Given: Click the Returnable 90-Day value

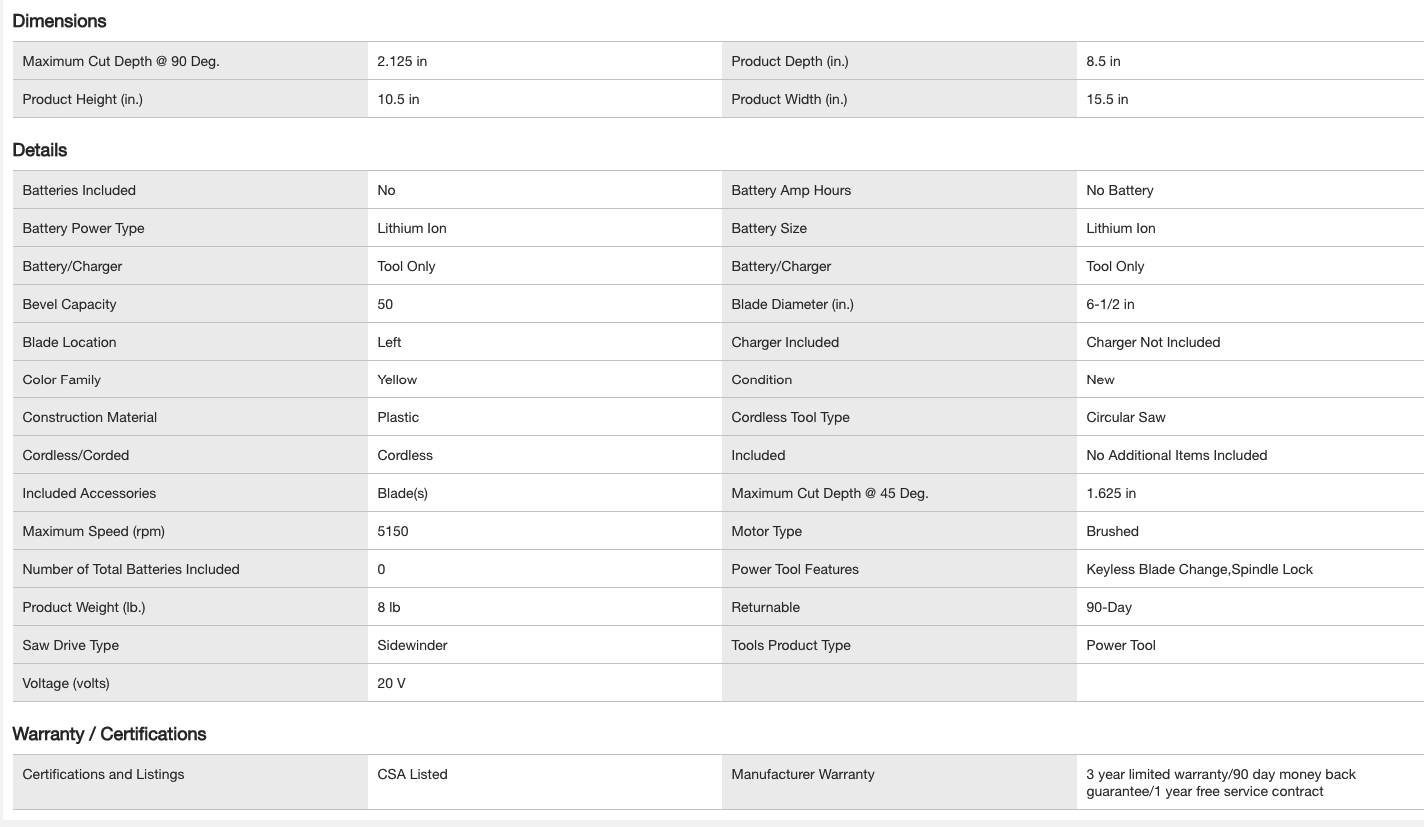Looking at the screenshot, I should tap(1109, 607).
